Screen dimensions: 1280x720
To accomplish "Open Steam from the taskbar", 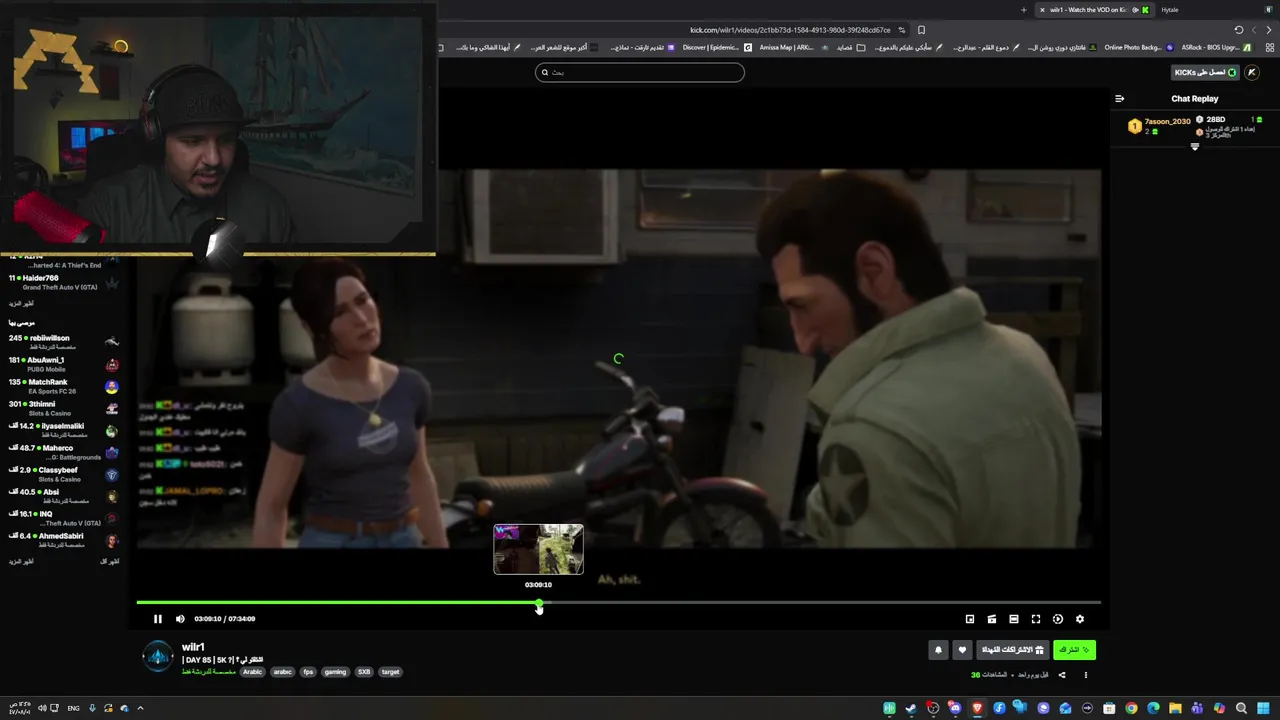I will coord(911,708).
